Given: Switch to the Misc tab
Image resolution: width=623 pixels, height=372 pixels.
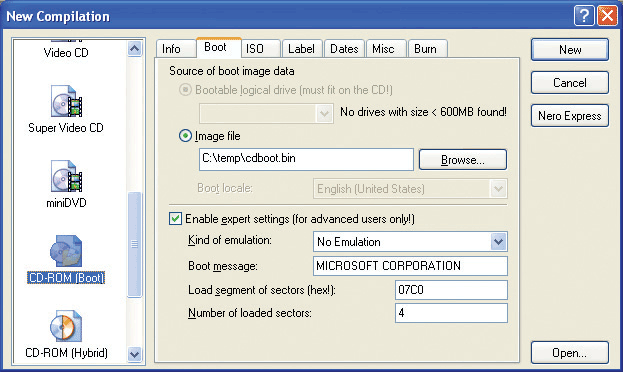Looking at the screenshot, I should [x=385, y=49].
